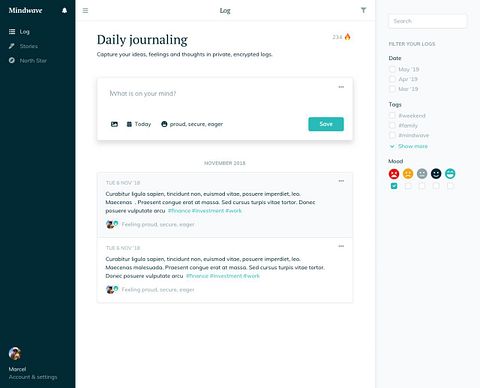Select the angry red mood face
The width and height of the screenshot is (480, 388).
[394, 174]
